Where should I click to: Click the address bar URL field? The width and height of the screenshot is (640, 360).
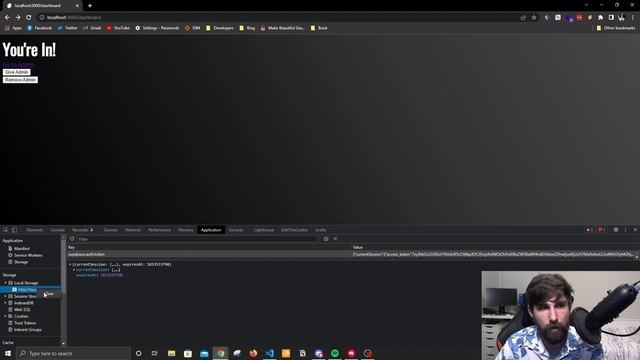[278, 18]
